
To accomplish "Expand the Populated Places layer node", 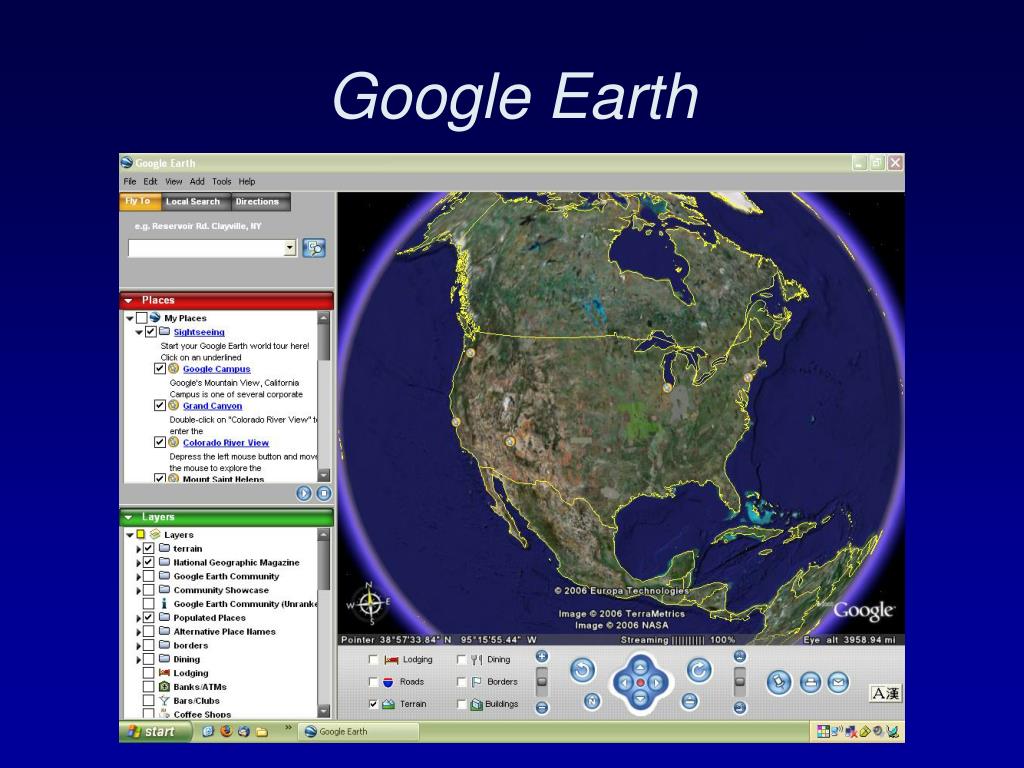I will pos(138,618).
